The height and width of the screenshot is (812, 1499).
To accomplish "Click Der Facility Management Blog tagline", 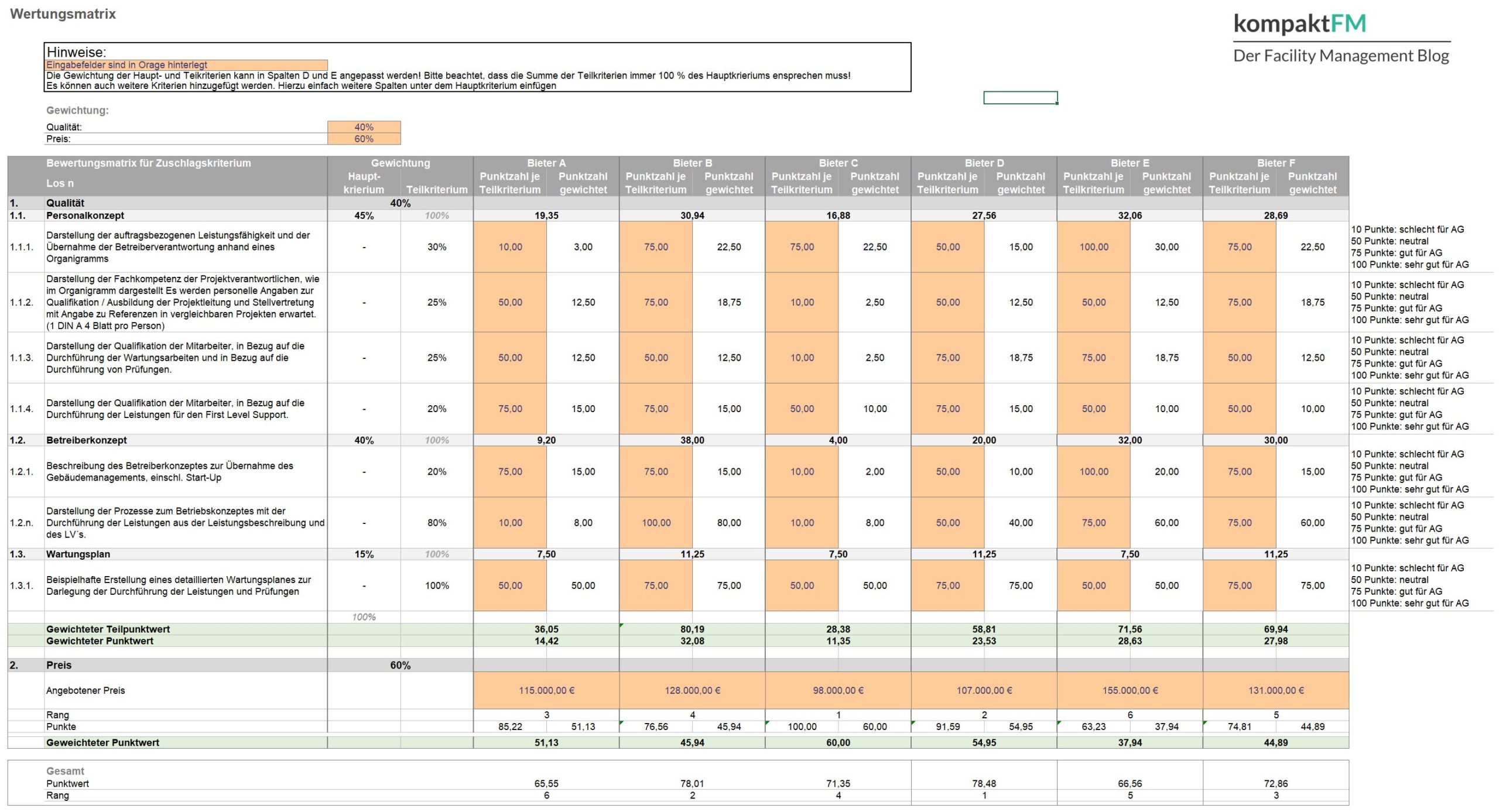I will coord(1340,56).
